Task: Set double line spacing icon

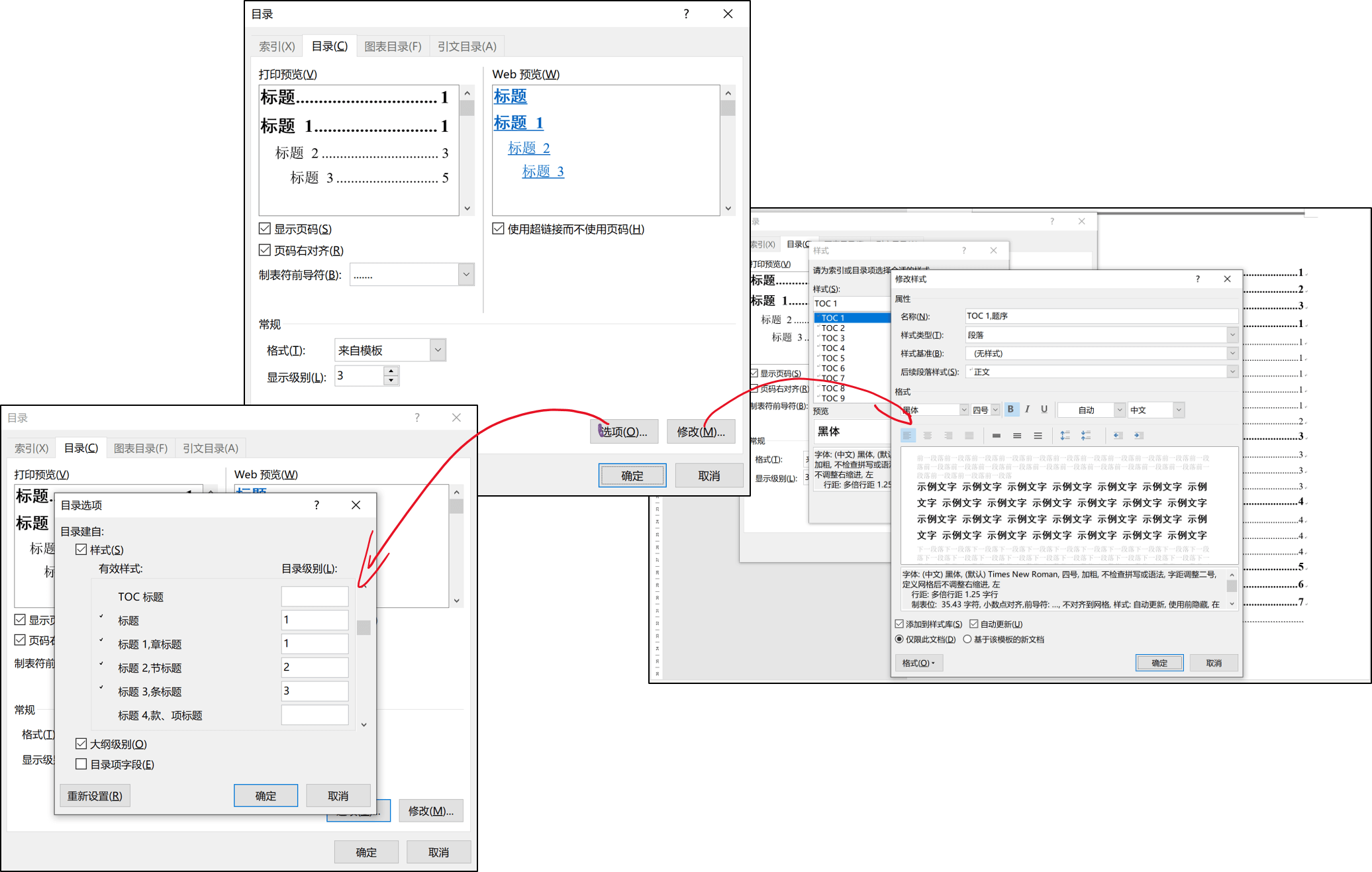Action: (x=1038, y=435)
